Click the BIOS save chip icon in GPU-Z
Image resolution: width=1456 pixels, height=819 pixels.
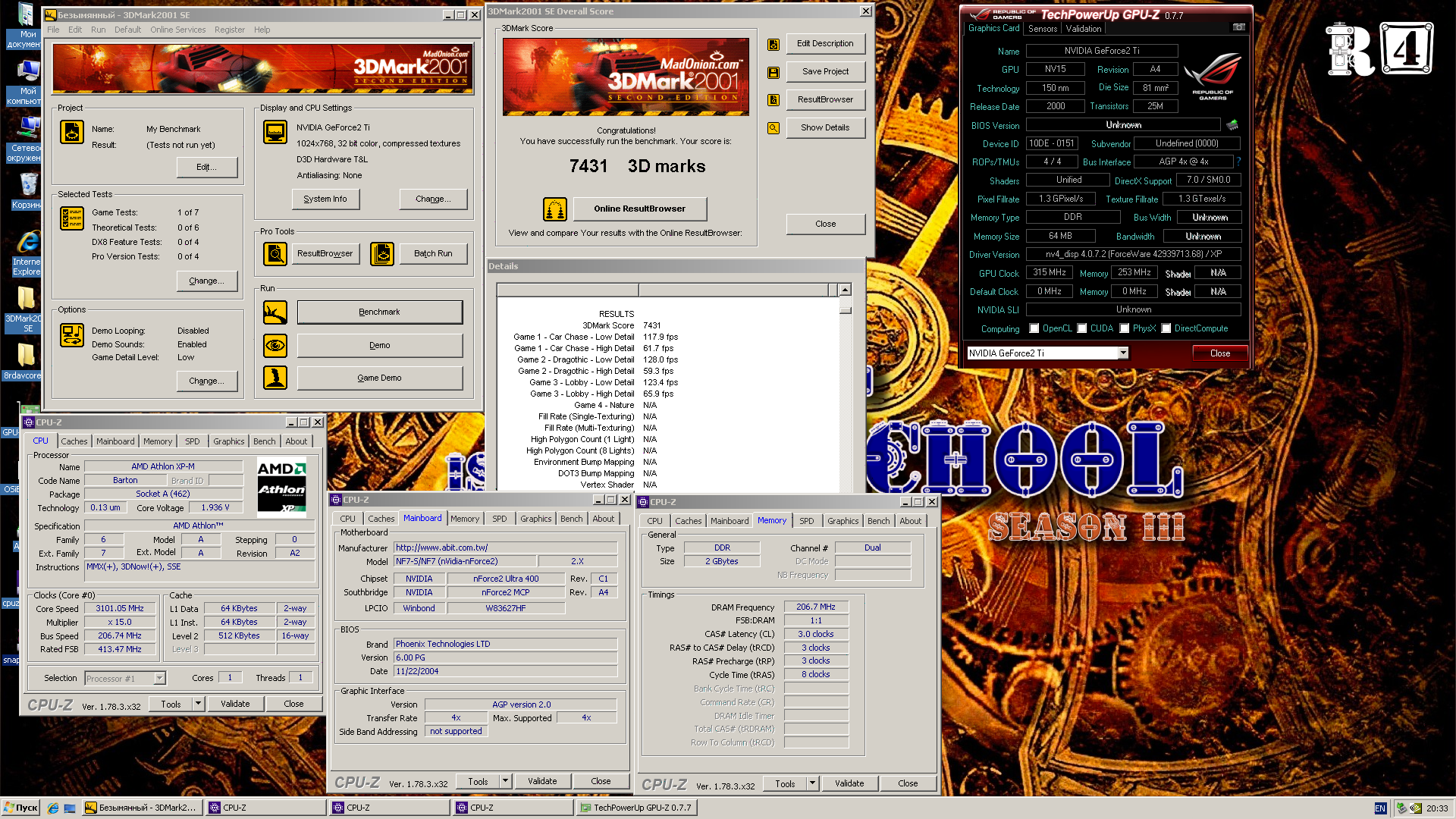[1232, 125]
